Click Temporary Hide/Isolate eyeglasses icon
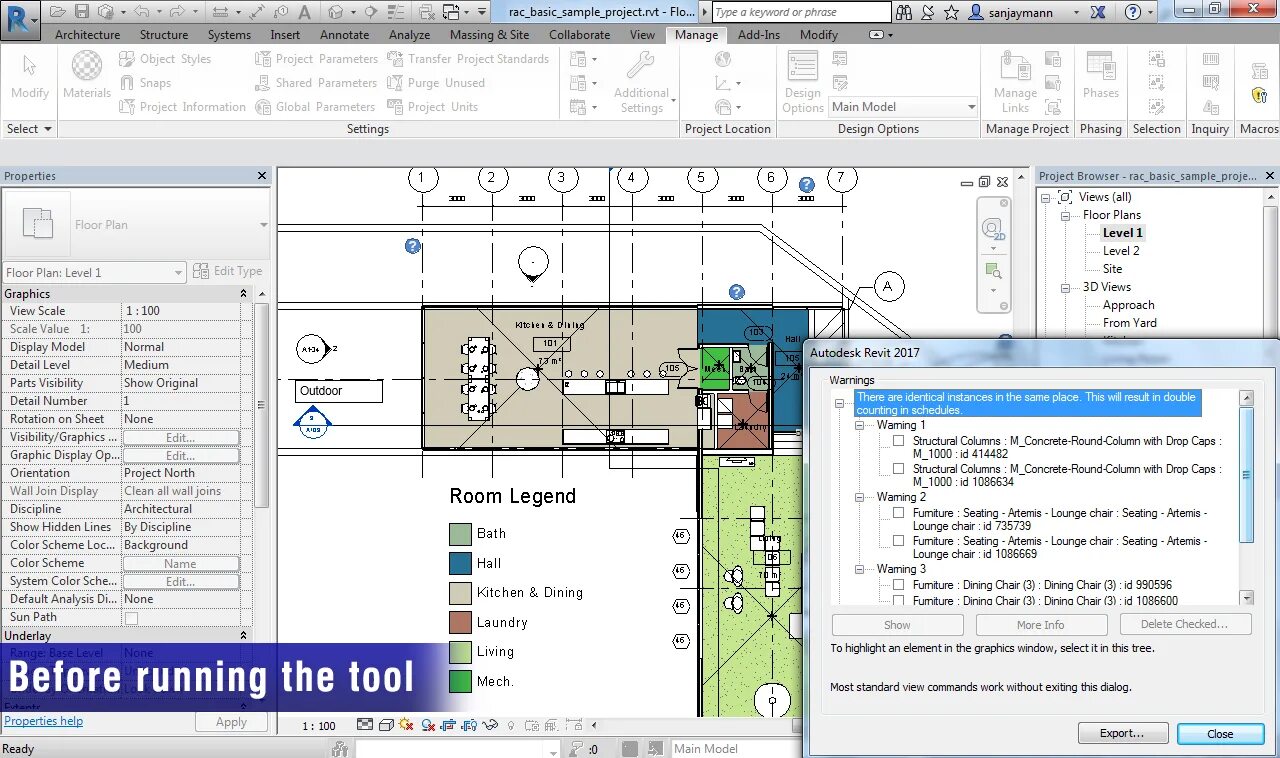Viewport: 1280px width, 758px height. (489, 725)
